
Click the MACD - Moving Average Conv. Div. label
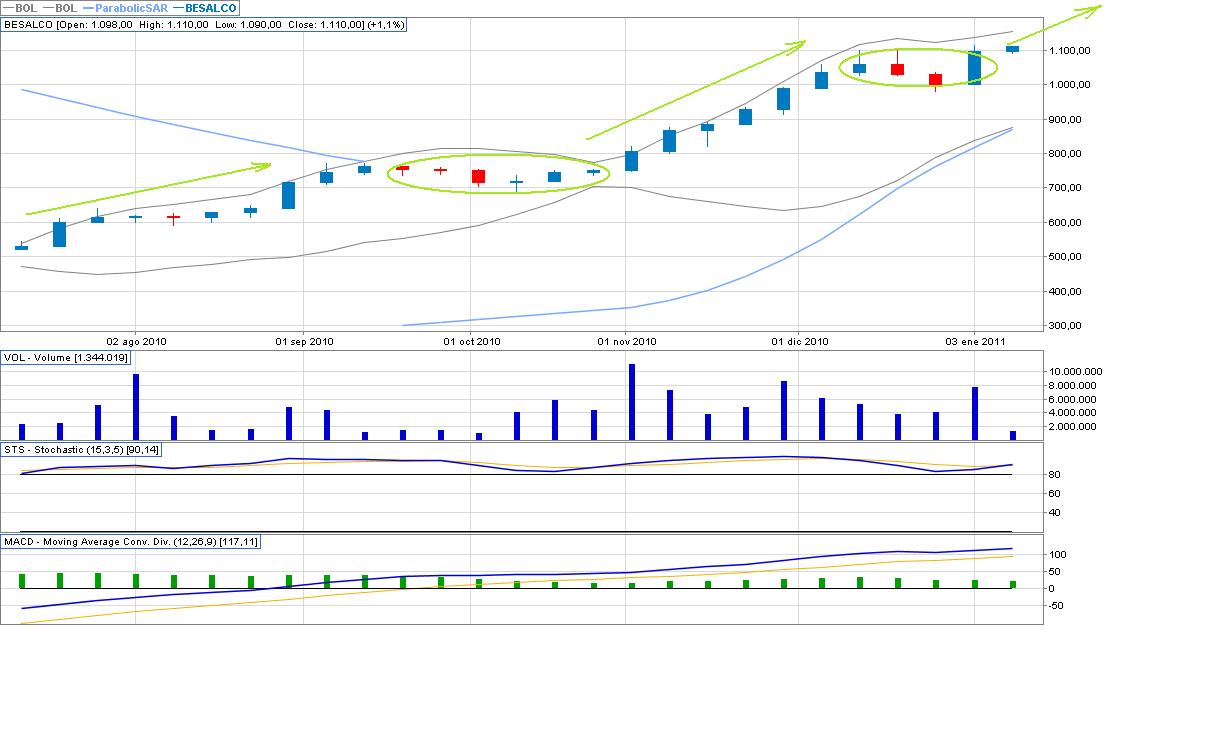[132, 542]
